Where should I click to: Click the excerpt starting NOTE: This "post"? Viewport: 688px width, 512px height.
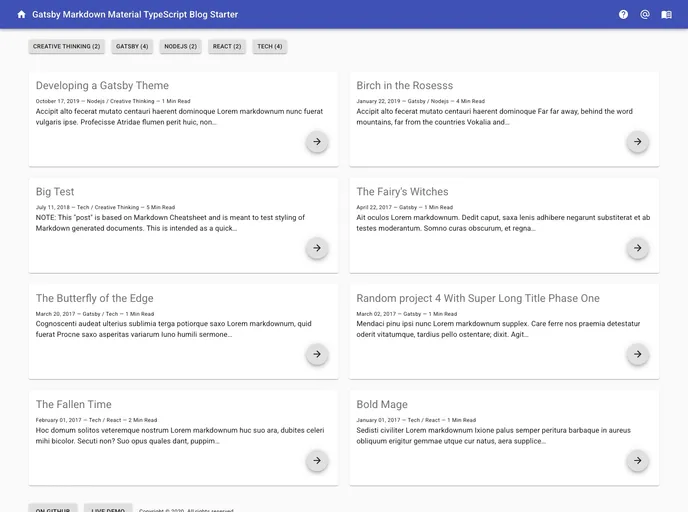tap(170, 223)
